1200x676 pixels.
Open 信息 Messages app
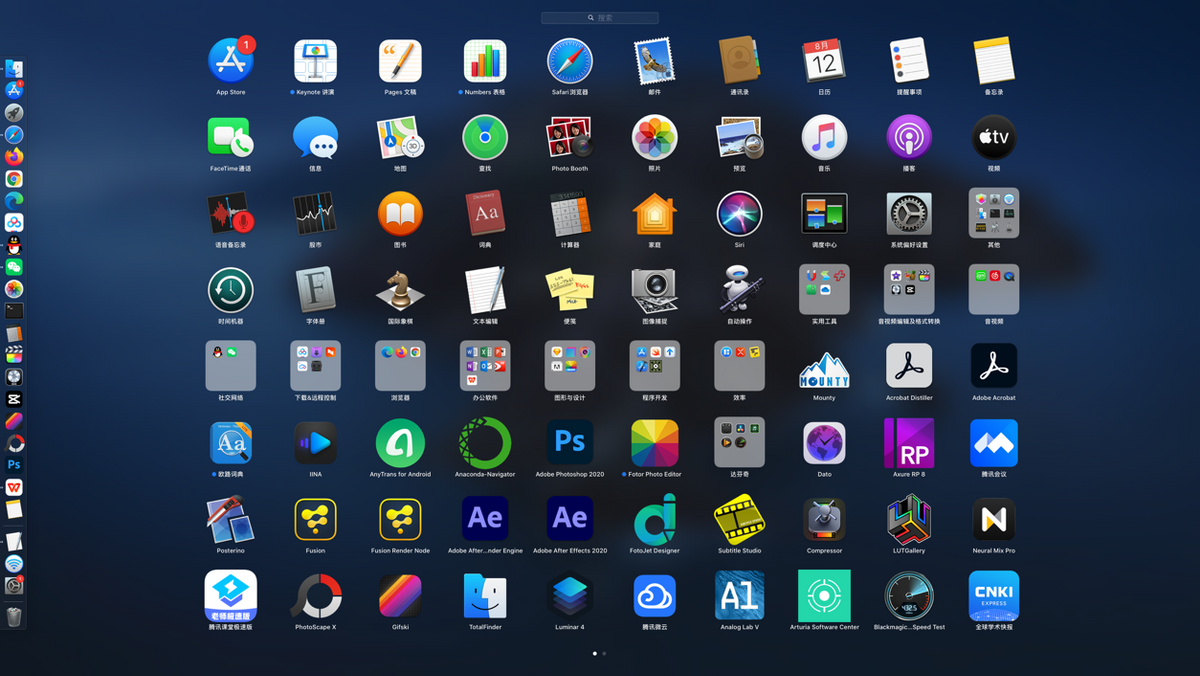315,137
